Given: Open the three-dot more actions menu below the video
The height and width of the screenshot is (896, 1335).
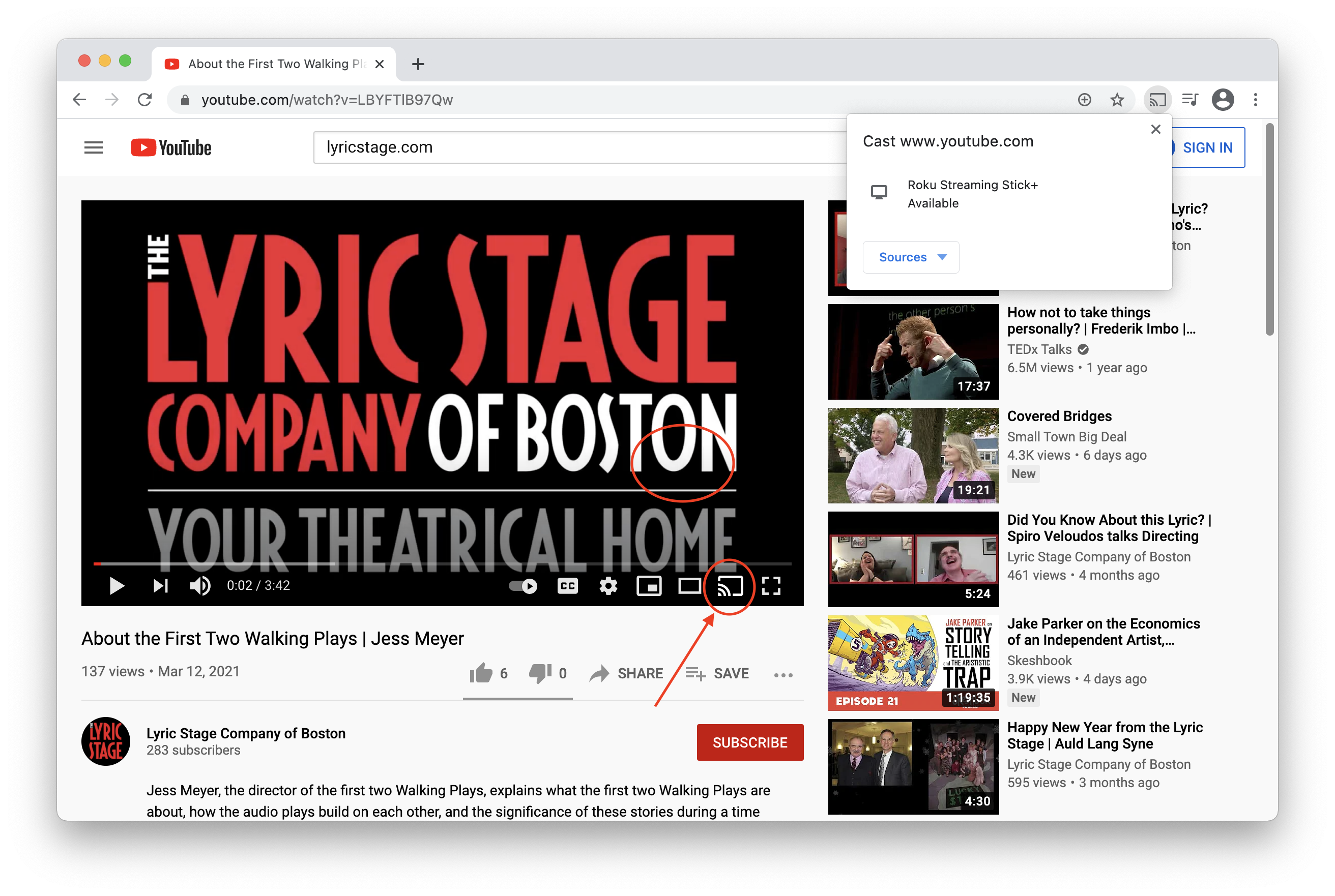Looking at the screenshot, I should click(782, 675).
